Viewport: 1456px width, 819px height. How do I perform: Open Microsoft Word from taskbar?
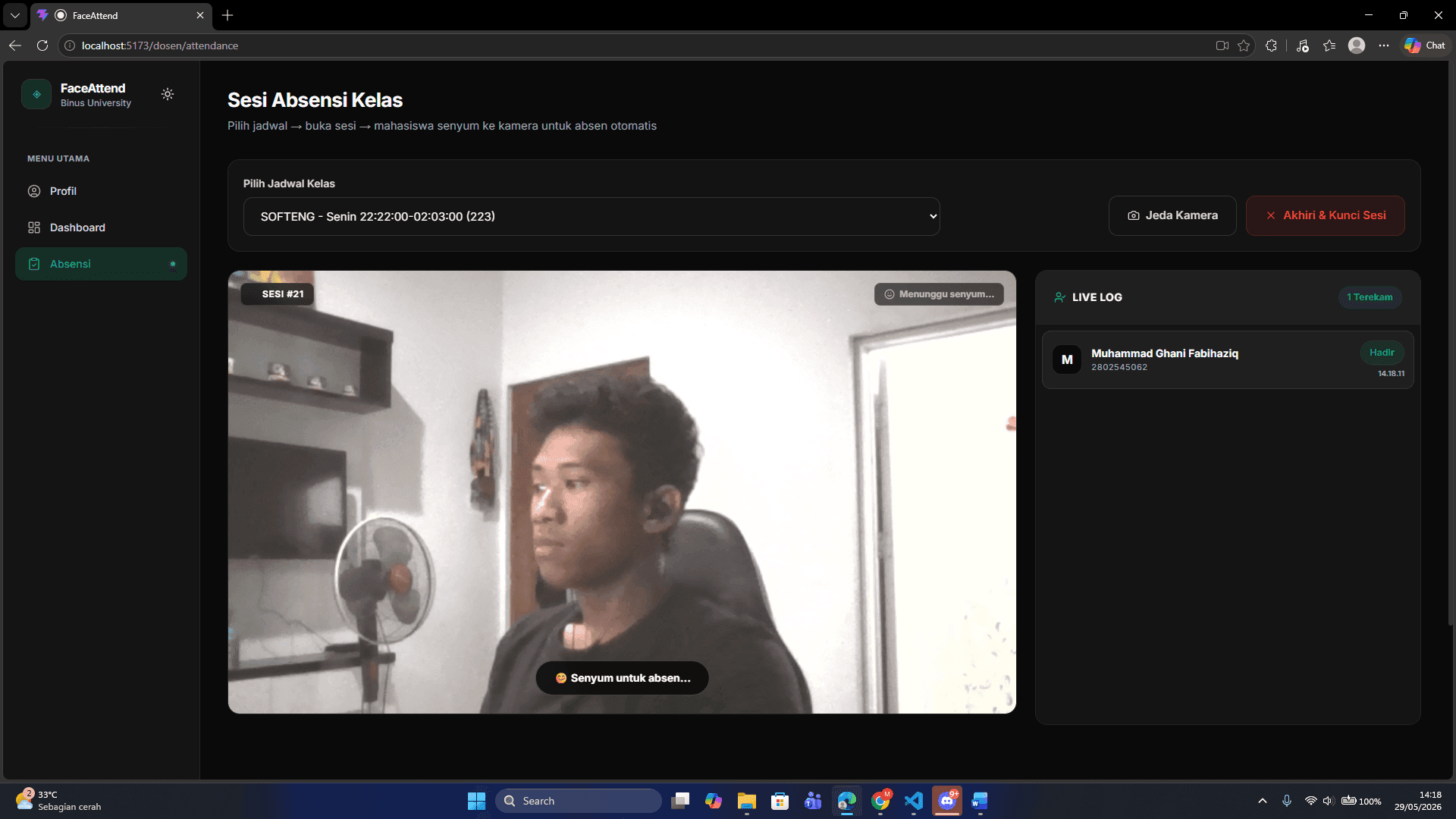980,801
